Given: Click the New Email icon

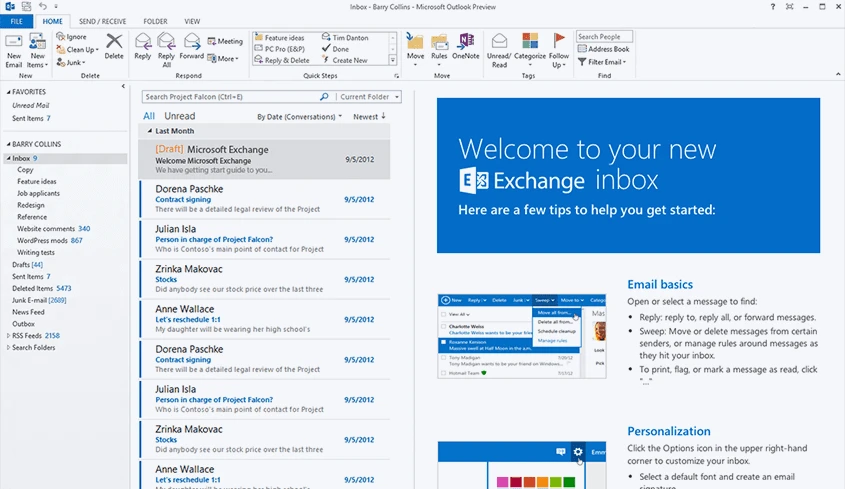Looking at the screenshot, I should tap(14, 43).
